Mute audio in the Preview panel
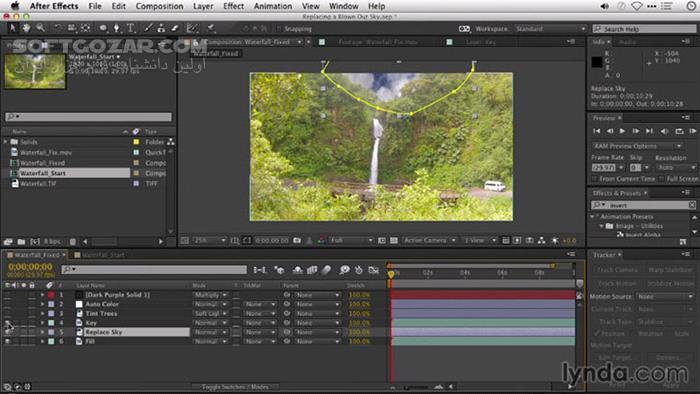 (x=665, y=131)
